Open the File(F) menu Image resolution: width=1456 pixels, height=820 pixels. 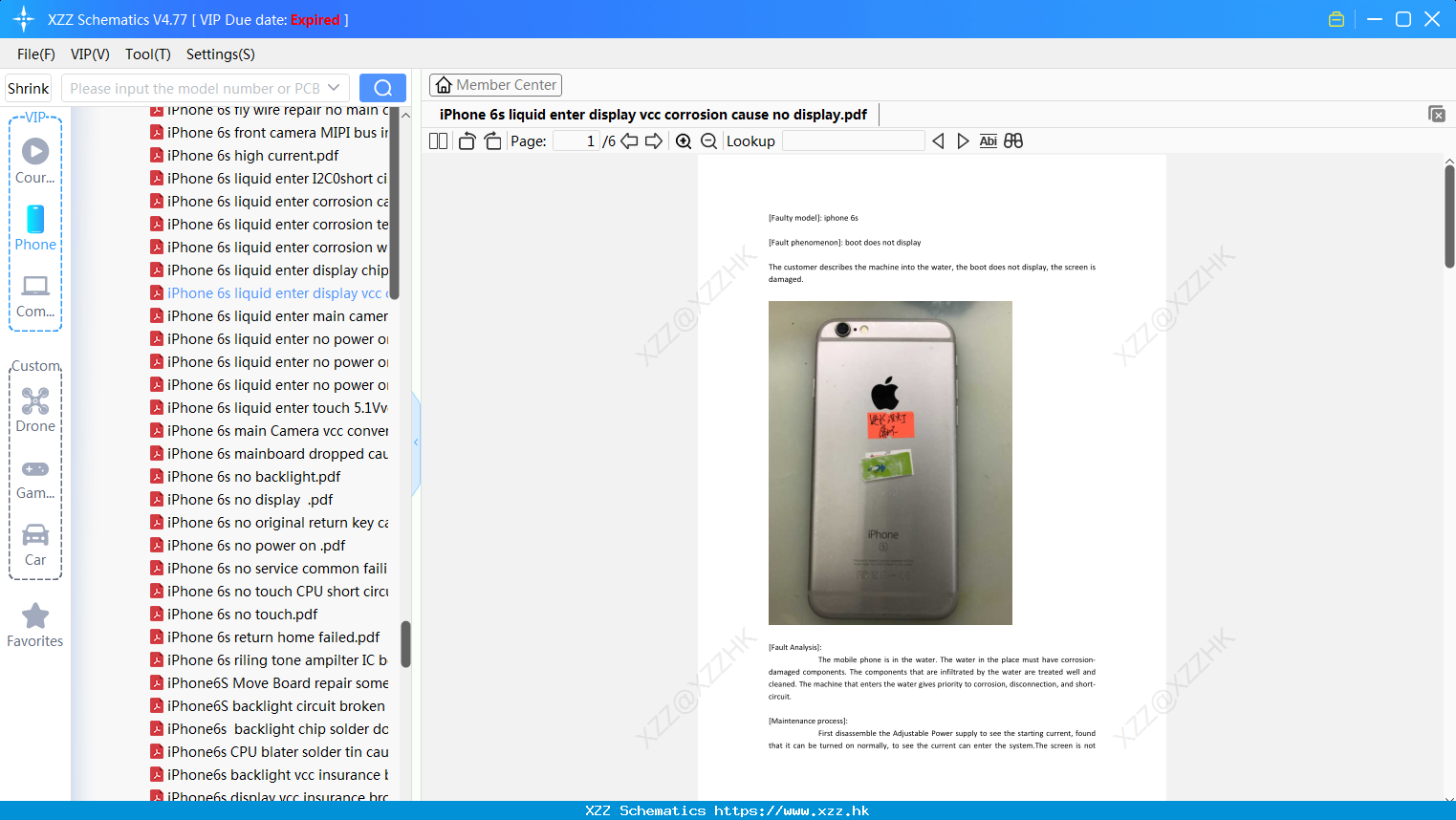pyautogui.click(x=36, y=54)
